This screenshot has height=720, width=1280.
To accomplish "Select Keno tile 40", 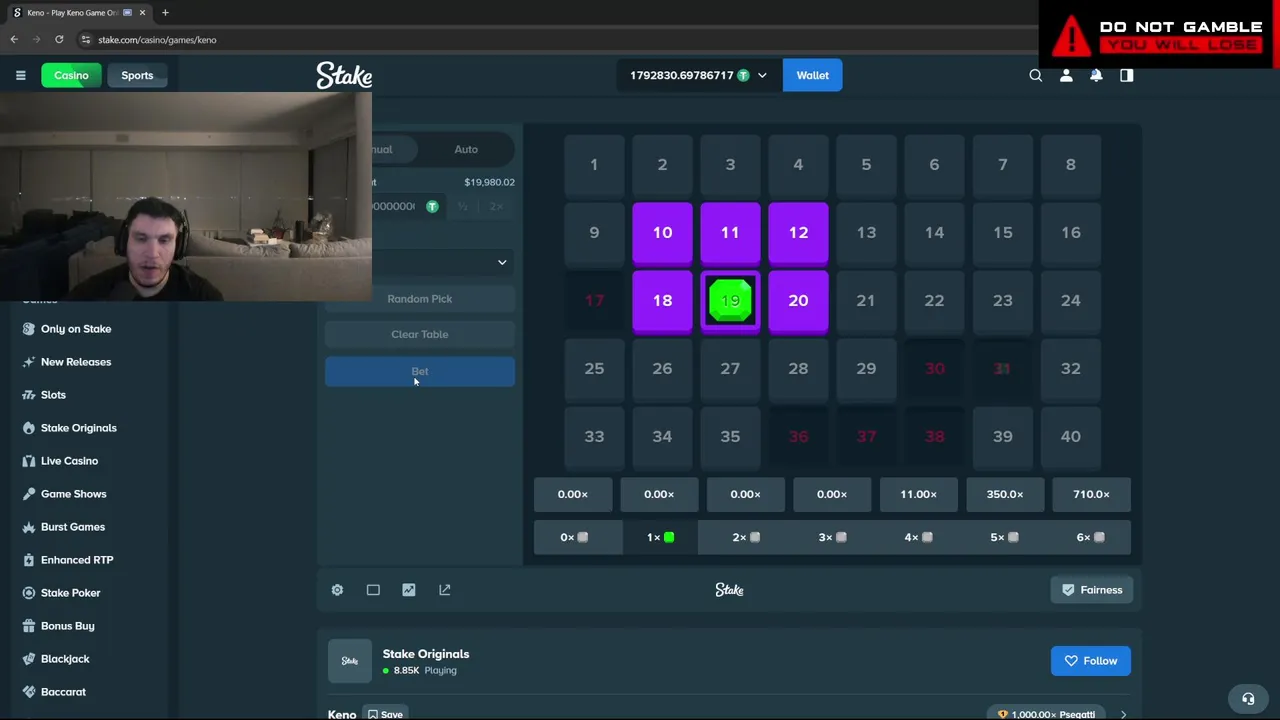I will coord(1070,437).
